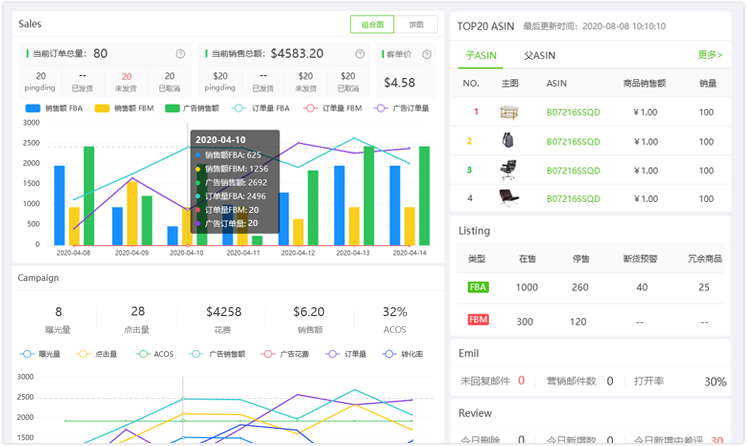This screenshot has height=446, width=747.
Task: Open ASIN B07216SSQD link in row 2
Action: (x=573, y=142)
